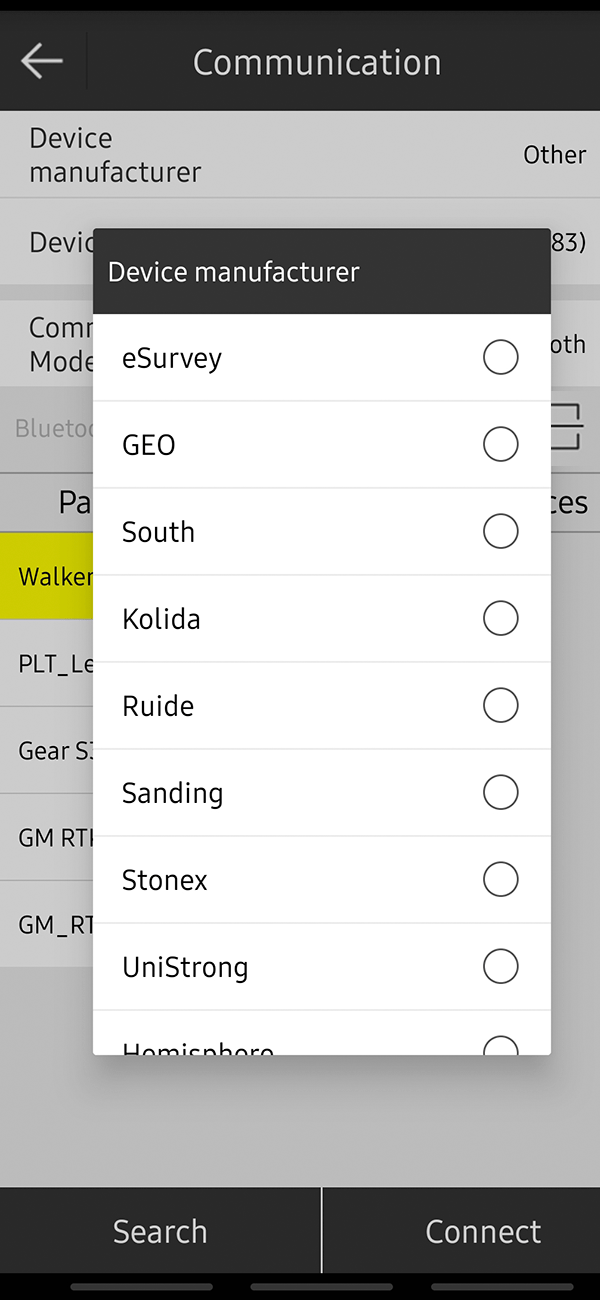Screen dimensions: 600x1300
Task: Tap the Connect button
Action: click(x=483, y=1231)
